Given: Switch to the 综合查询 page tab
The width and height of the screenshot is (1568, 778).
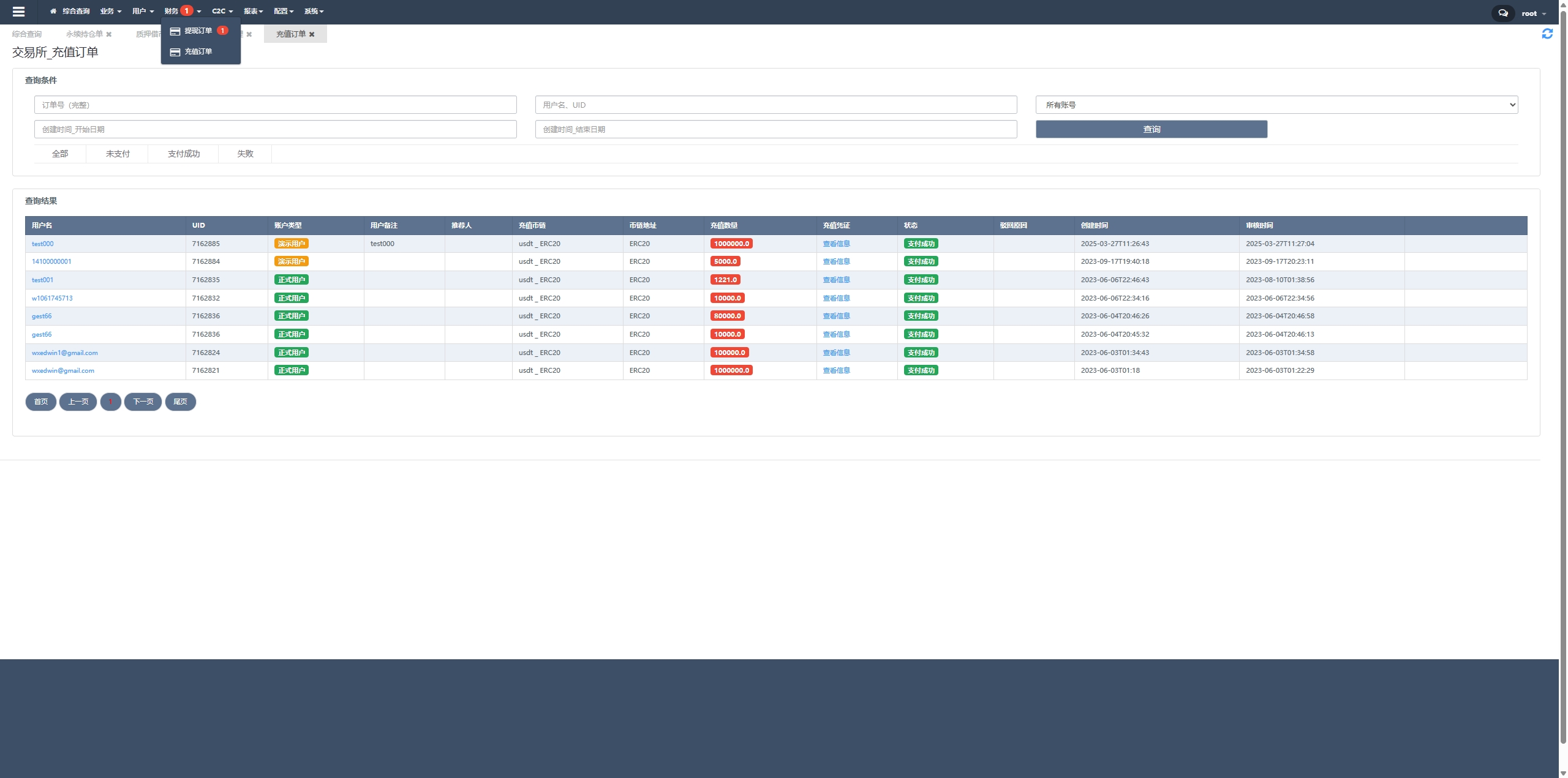Looking at the screenshot, I should click(27, 34).
